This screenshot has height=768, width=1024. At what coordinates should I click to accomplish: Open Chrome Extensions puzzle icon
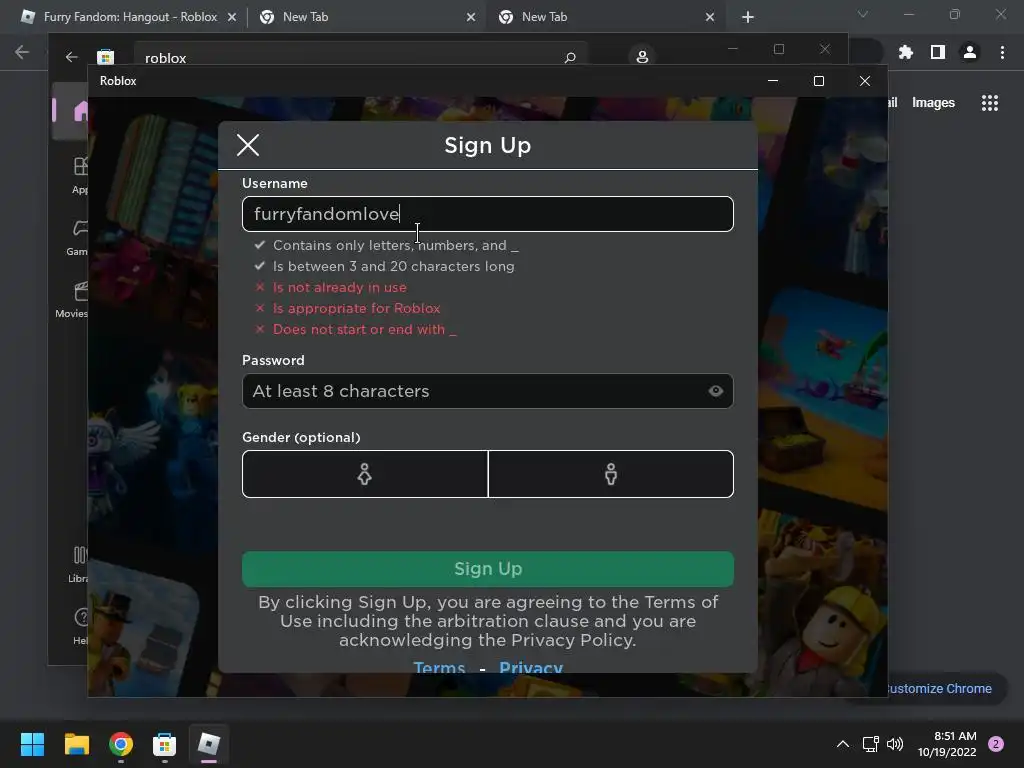905,52
